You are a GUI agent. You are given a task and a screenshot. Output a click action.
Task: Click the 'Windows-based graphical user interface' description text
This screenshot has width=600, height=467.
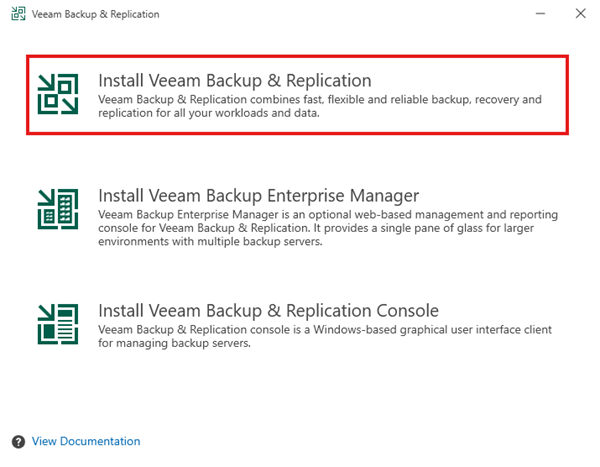(330, 330)
